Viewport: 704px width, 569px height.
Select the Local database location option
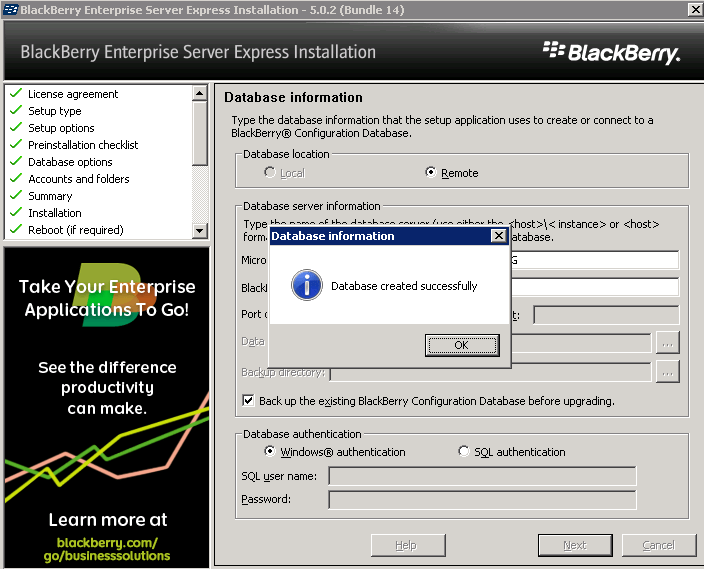point(270,173)
